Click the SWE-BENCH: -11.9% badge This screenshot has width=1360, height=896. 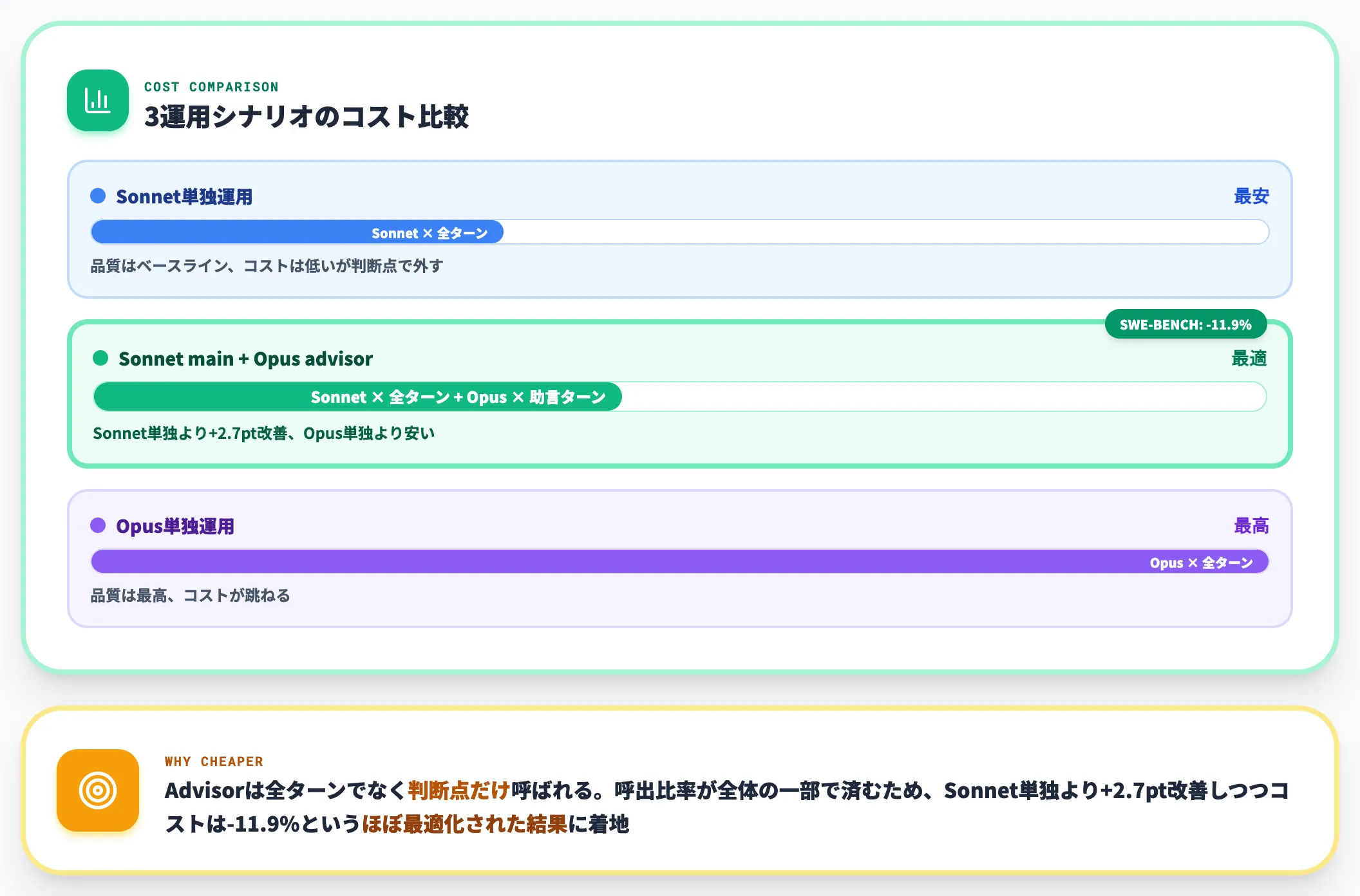tap(1185, 324)
